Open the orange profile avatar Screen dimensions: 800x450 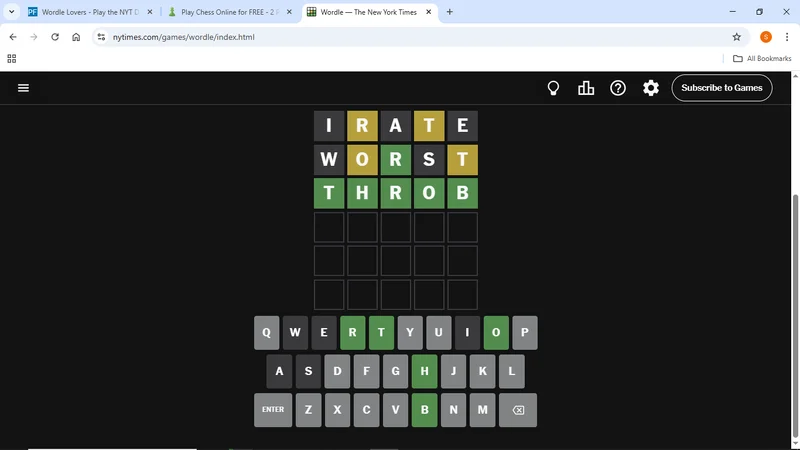tap(766, 37)
